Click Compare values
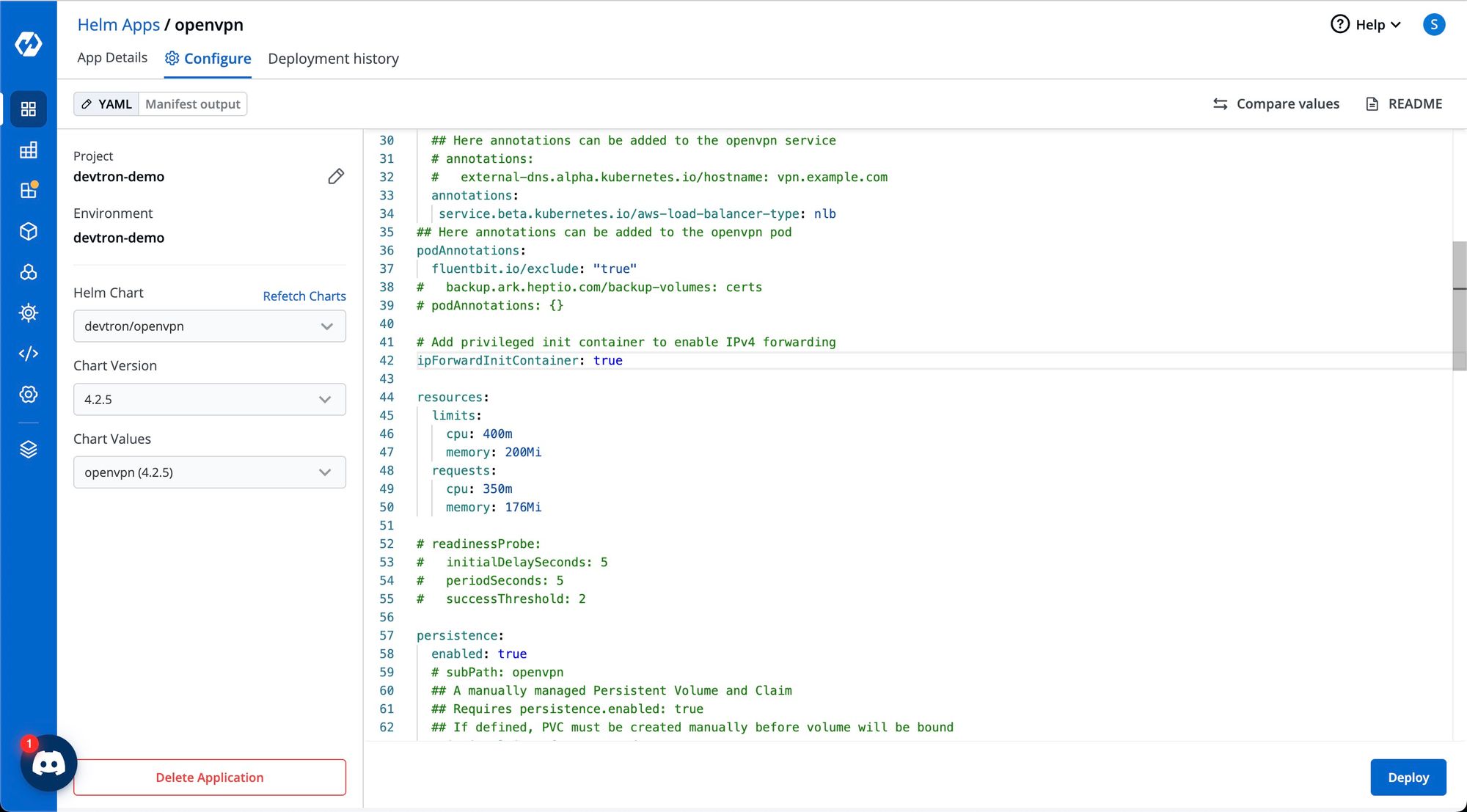Image resolution: width=1467 pixels, height=812 pixels. tap(1276, 104)
